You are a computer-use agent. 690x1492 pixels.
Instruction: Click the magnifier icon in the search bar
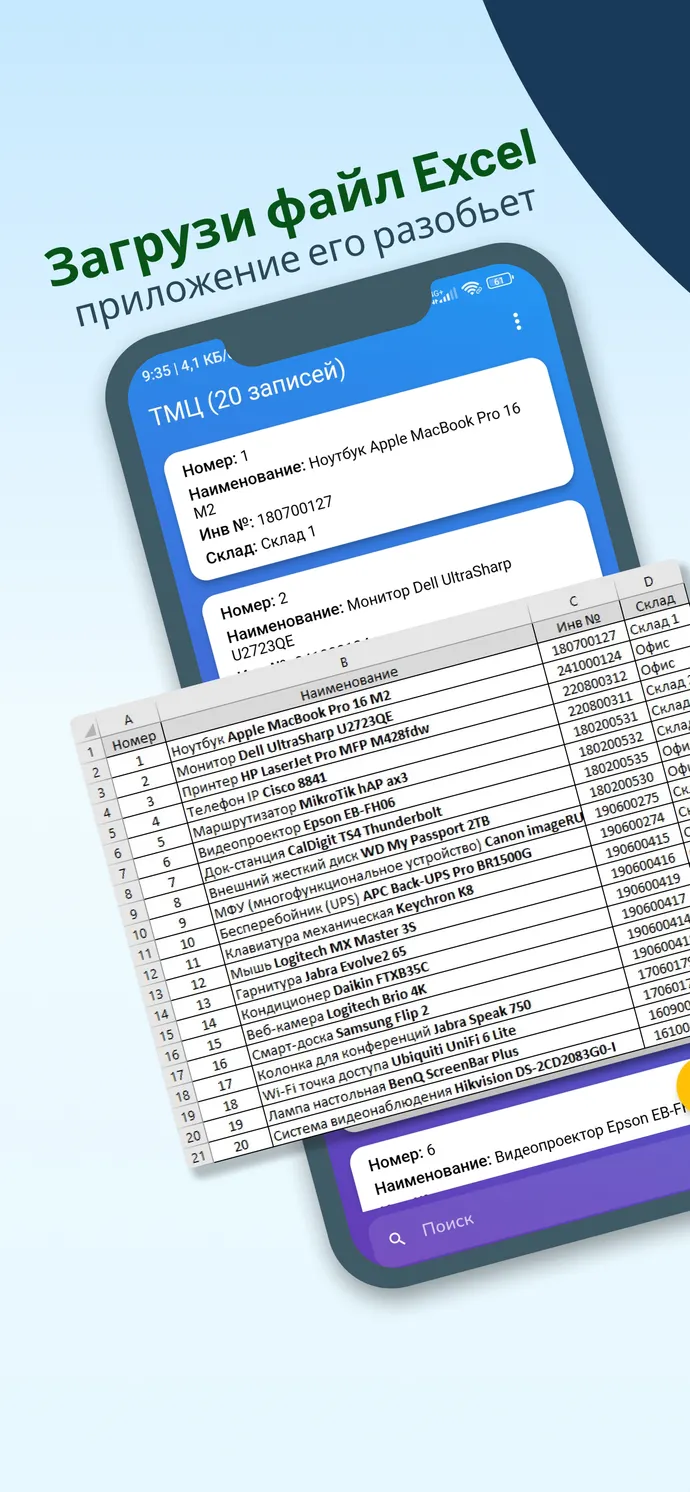pos(397,1239)
